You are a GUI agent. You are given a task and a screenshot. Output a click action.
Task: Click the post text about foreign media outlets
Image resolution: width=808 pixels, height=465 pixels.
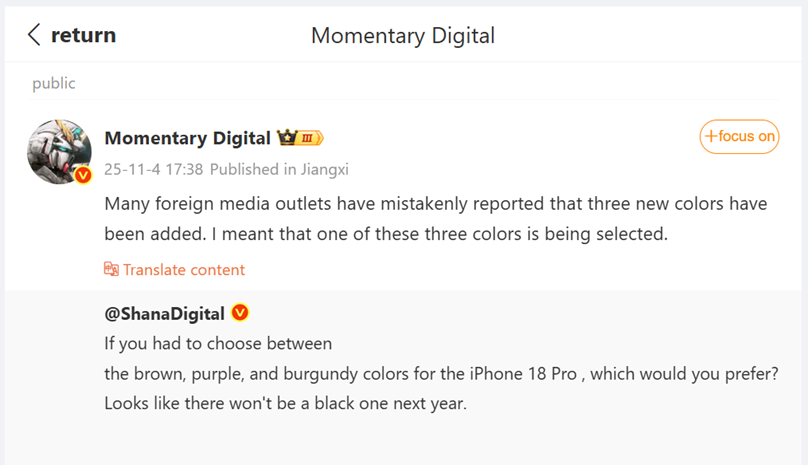click(x=435, y=219)
